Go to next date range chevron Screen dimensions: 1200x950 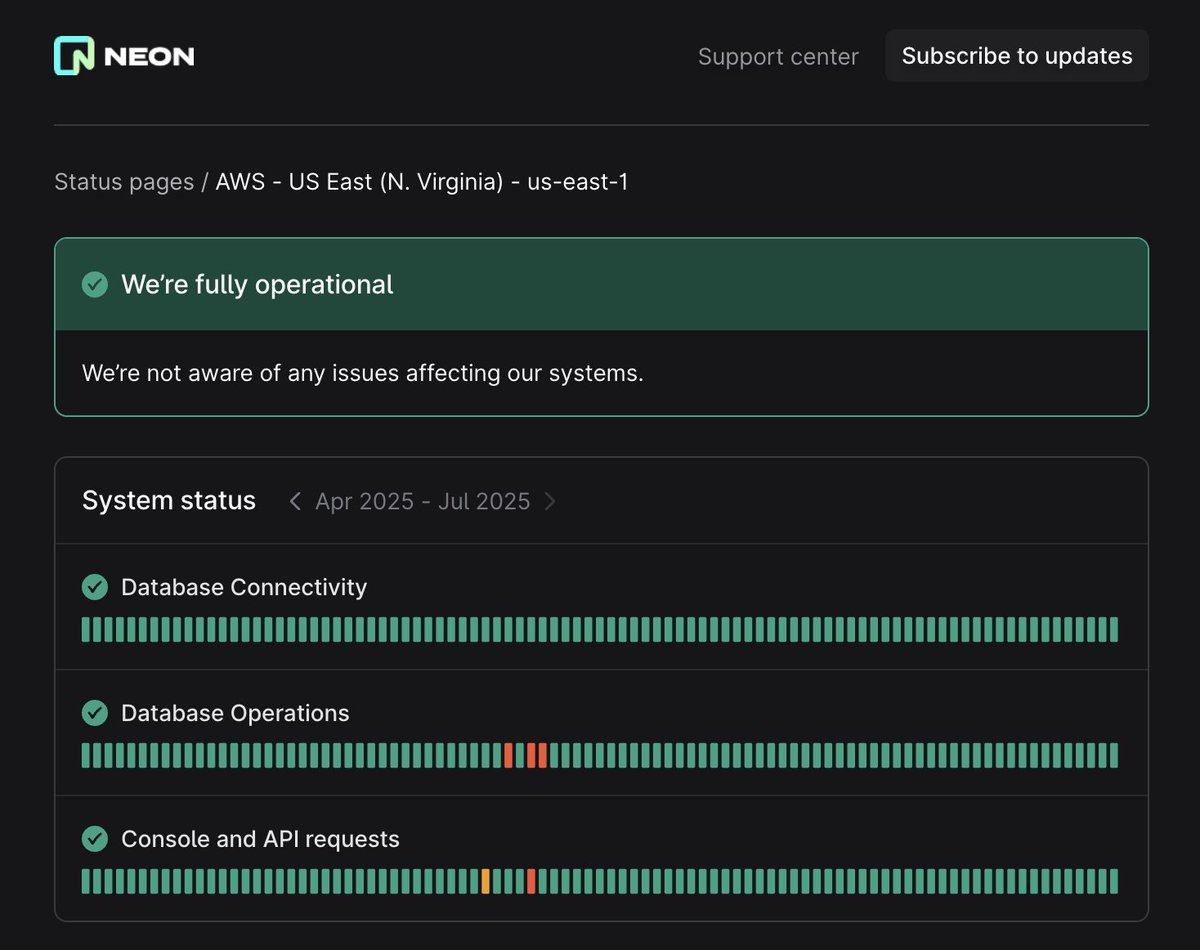coord(549,501)
